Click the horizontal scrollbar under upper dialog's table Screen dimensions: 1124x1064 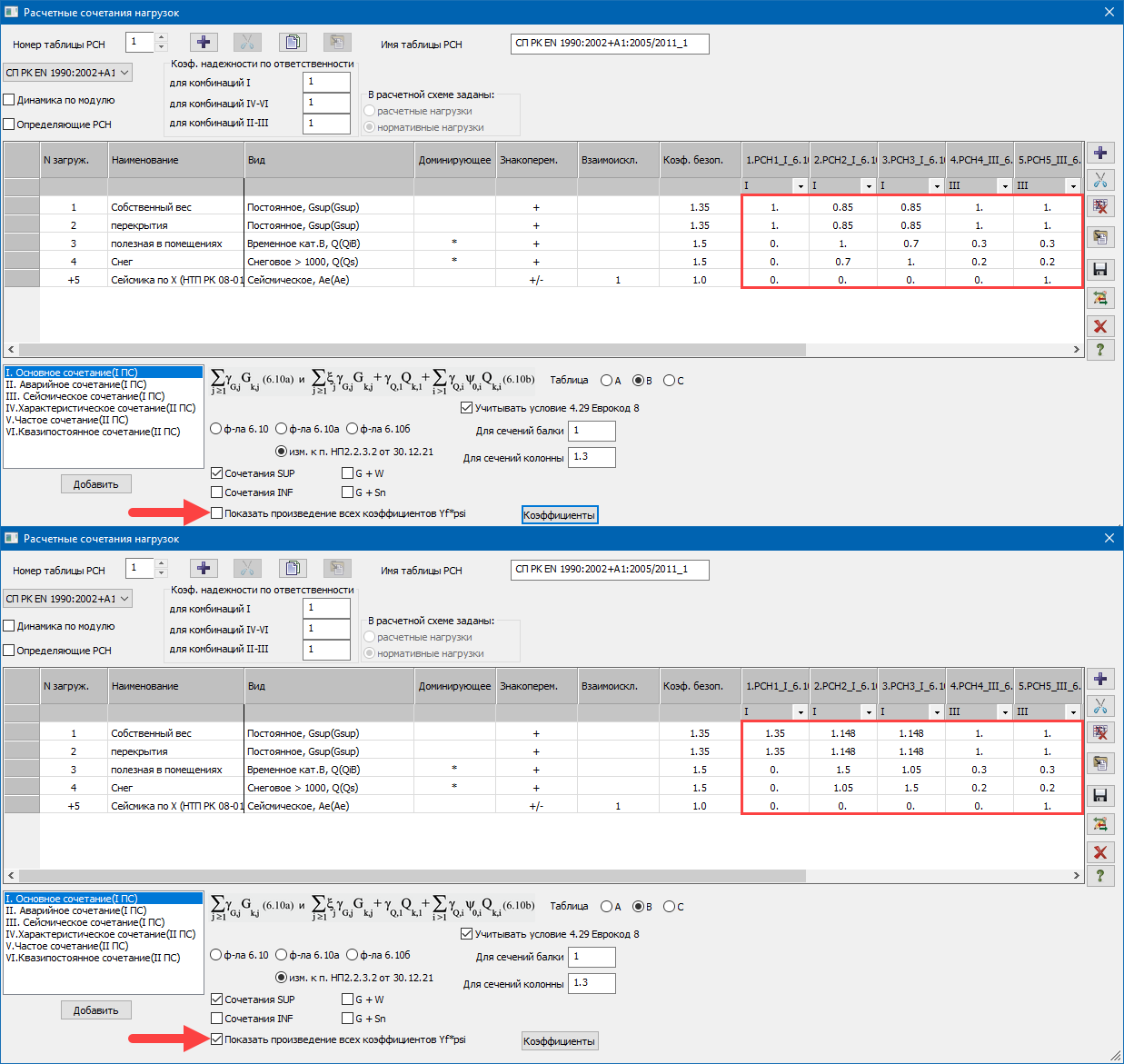click(x=411, y=350)
